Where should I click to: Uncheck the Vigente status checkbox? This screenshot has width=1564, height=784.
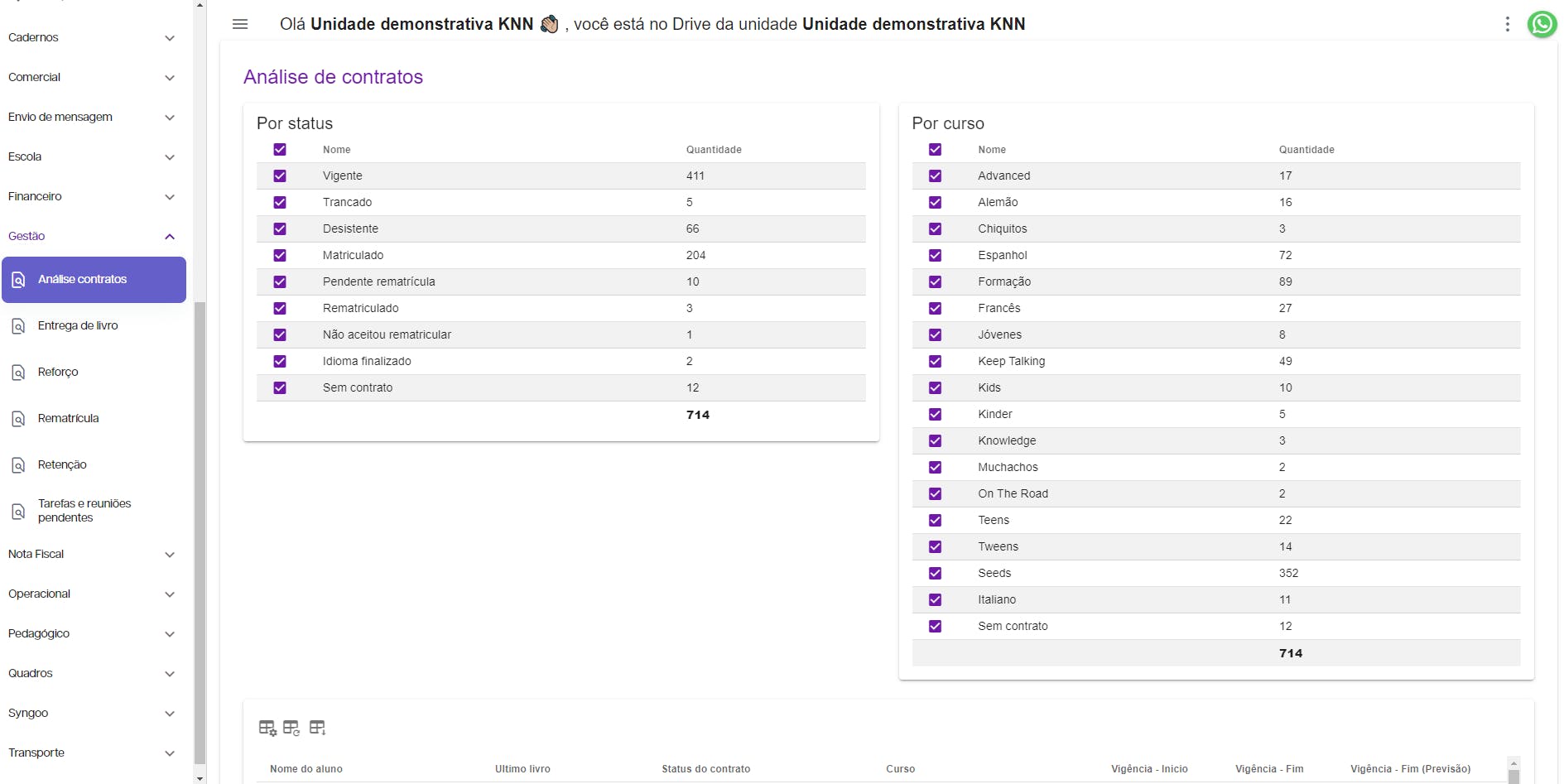[280, 176]
